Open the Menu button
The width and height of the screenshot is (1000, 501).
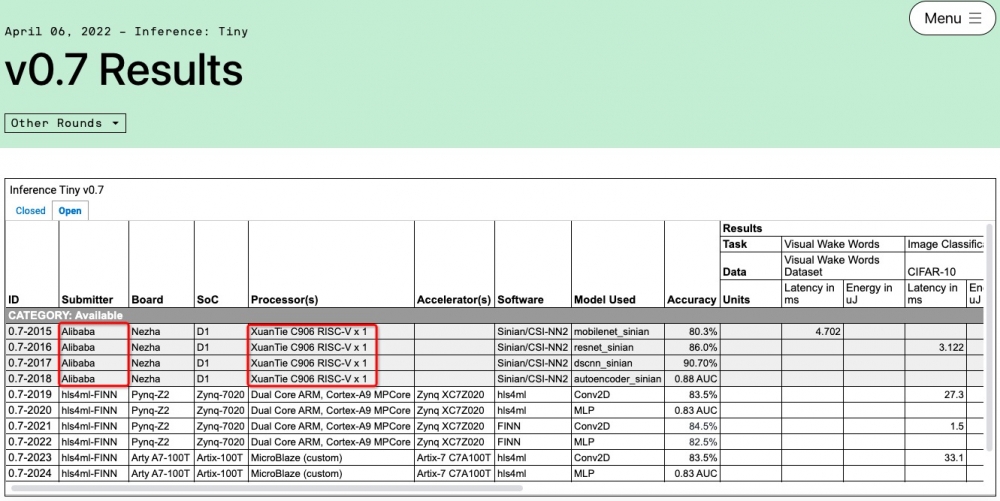point(952,18)
